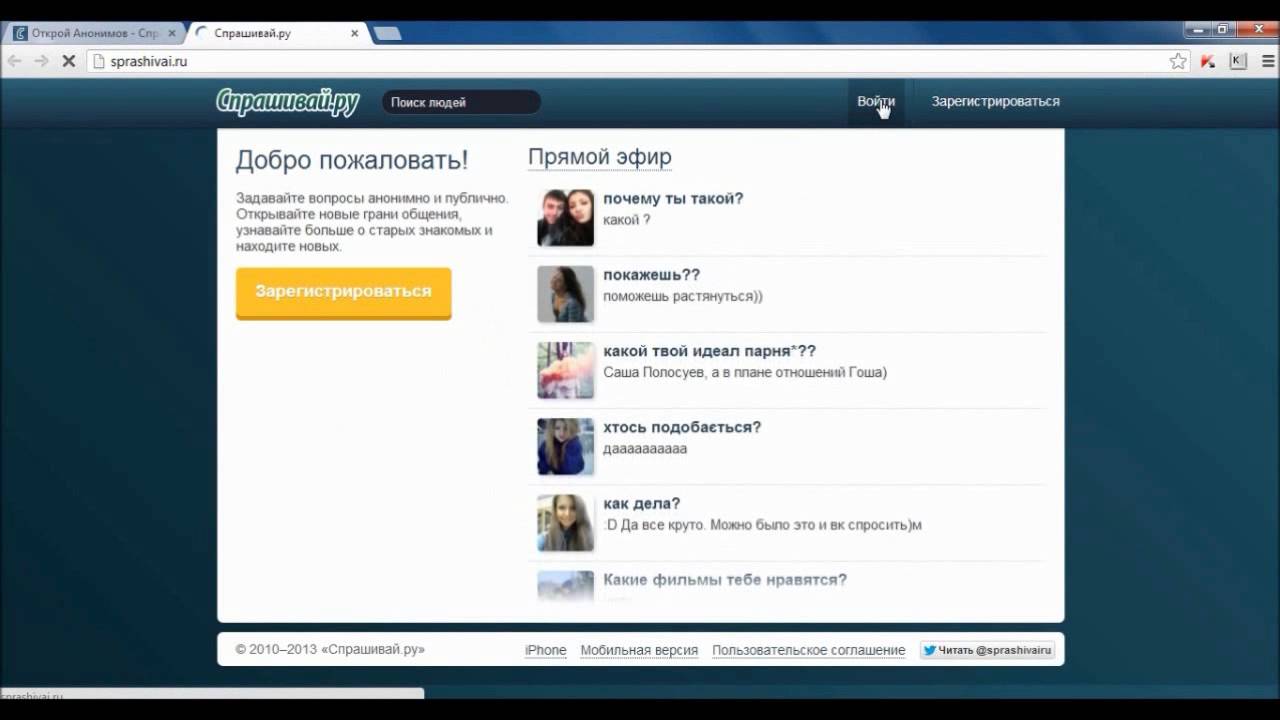Click the Twitter Читать @sprashivairu button
The width and height of the screenshot is (1280, 720).
click(x=987, y=650)
